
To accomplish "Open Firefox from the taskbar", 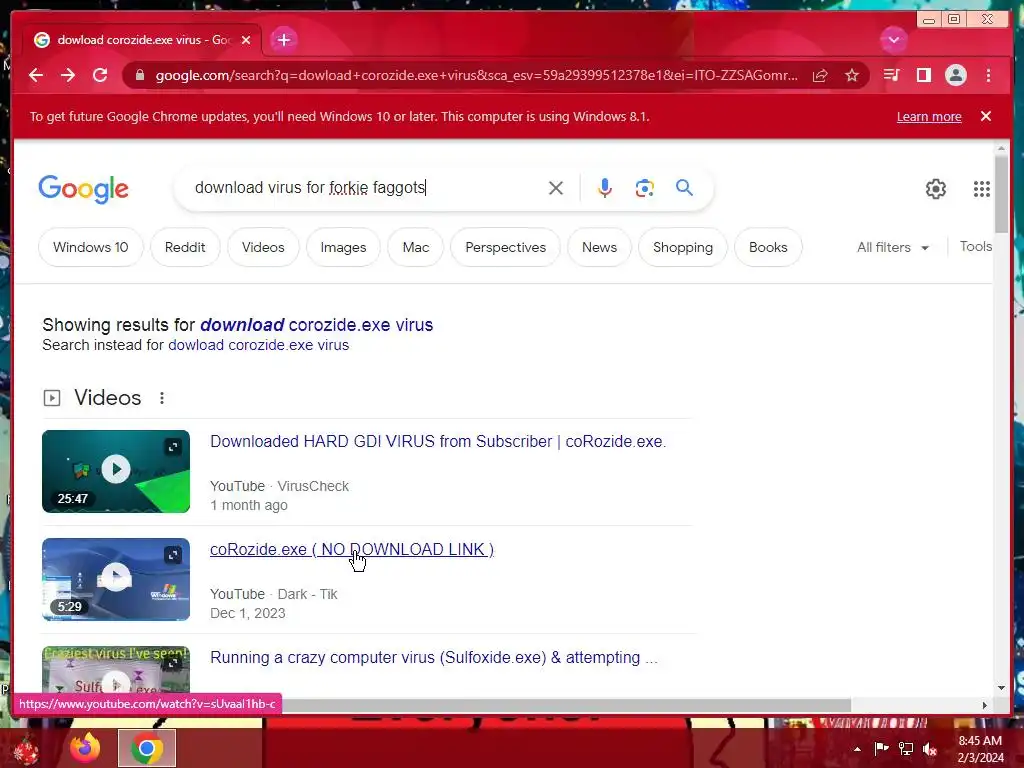I will [85, 748].
